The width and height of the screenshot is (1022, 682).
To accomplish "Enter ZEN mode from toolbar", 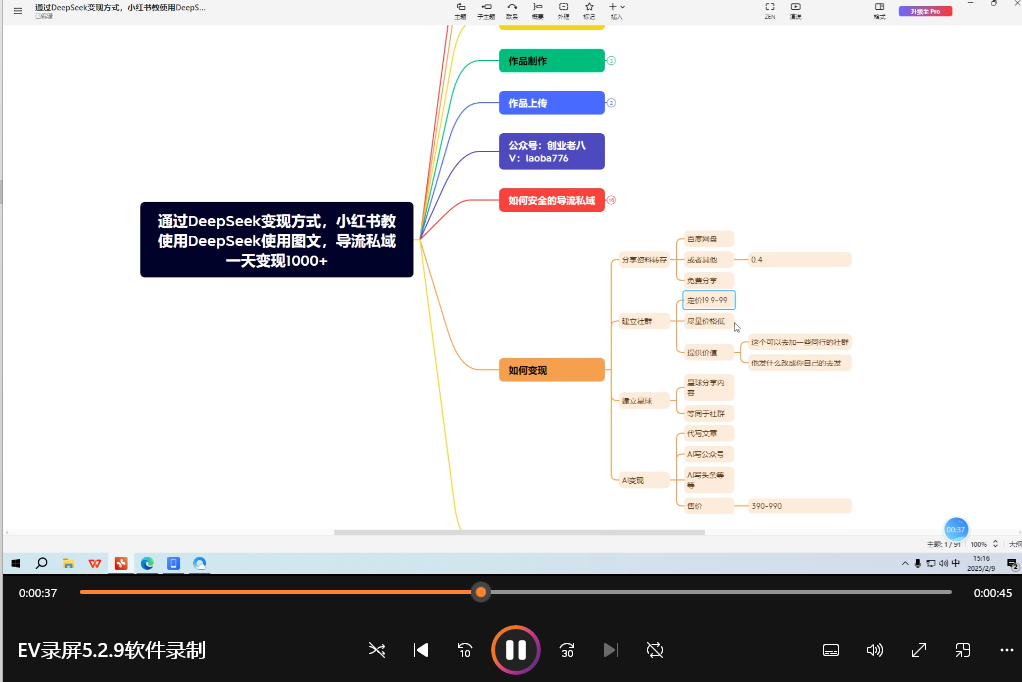I will [770, 10].
